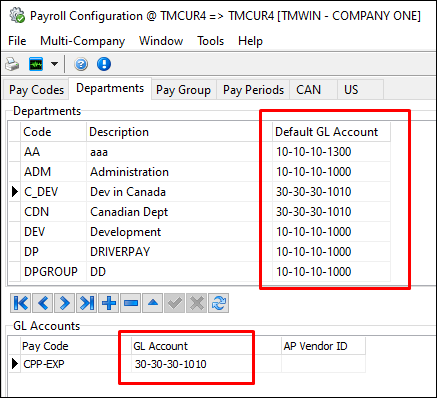Delete record with minus button
Screen dimensions: 437x398
pos(131,303)
